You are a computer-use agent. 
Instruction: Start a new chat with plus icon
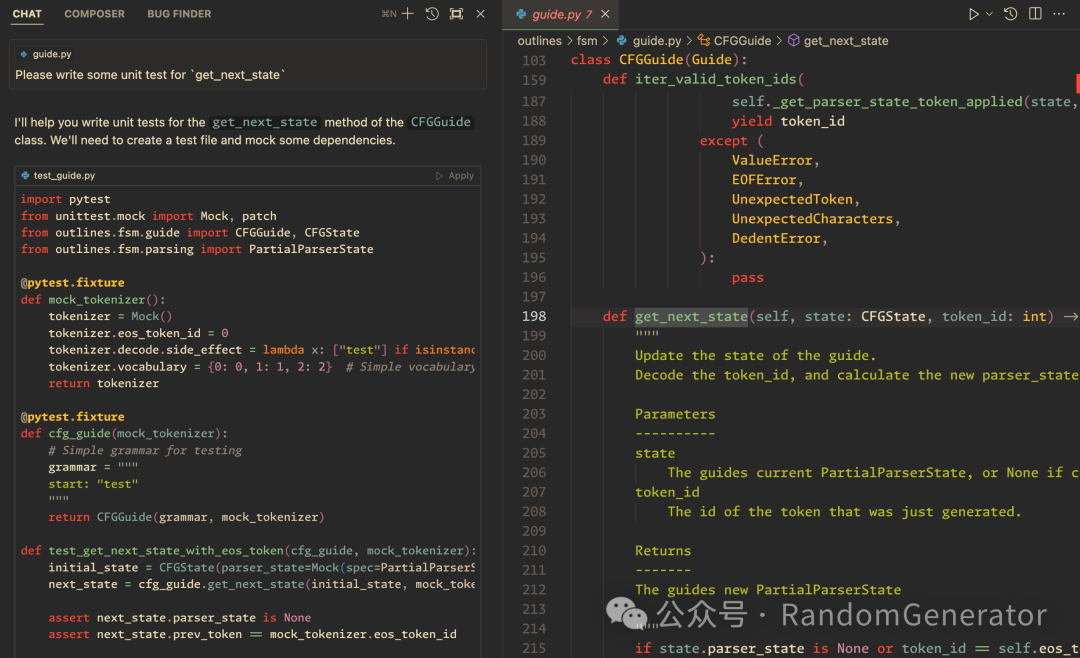click(x=408, y=14)
